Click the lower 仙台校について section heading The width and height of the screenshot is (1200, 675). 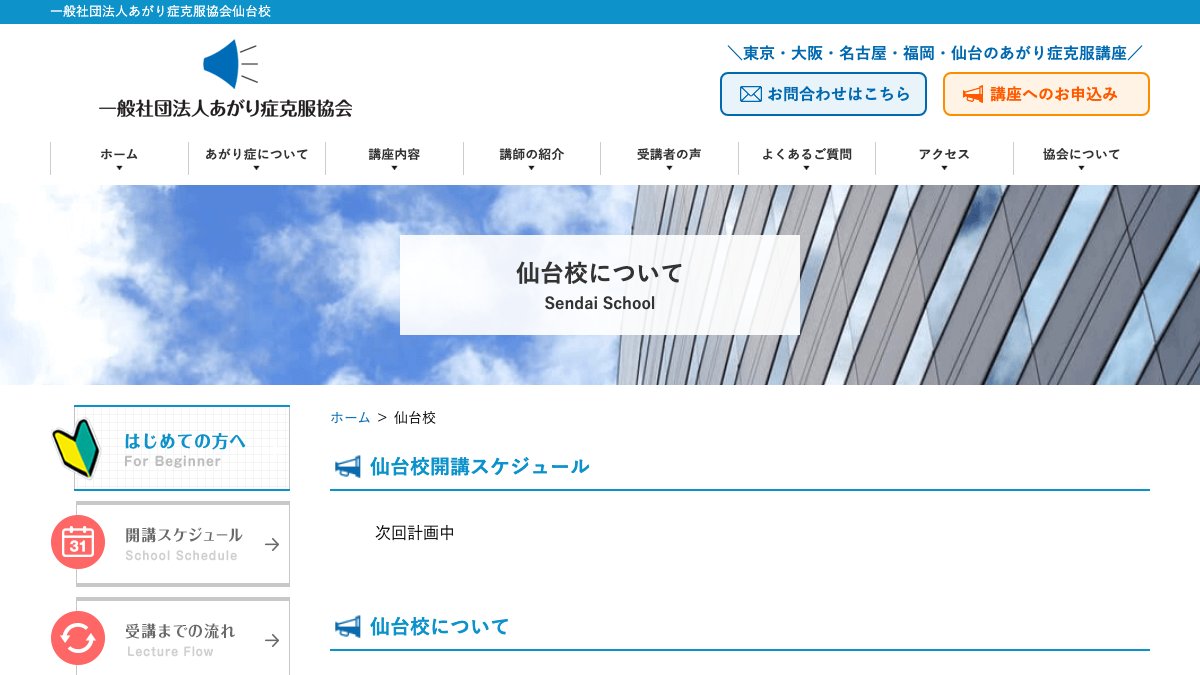click(x=439, y=627)
